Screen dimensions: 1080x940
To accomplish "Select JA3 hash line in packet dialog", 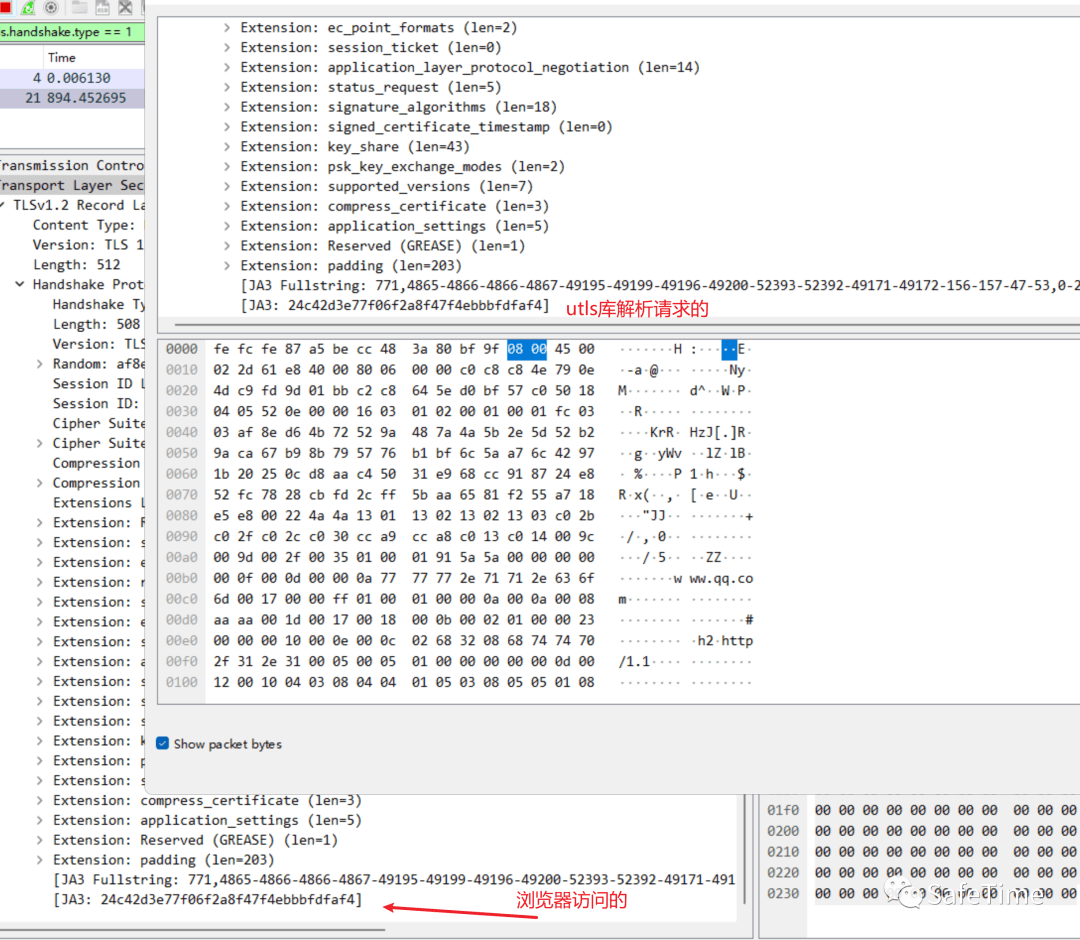I will pyautogui.click(x=395, y=305).
